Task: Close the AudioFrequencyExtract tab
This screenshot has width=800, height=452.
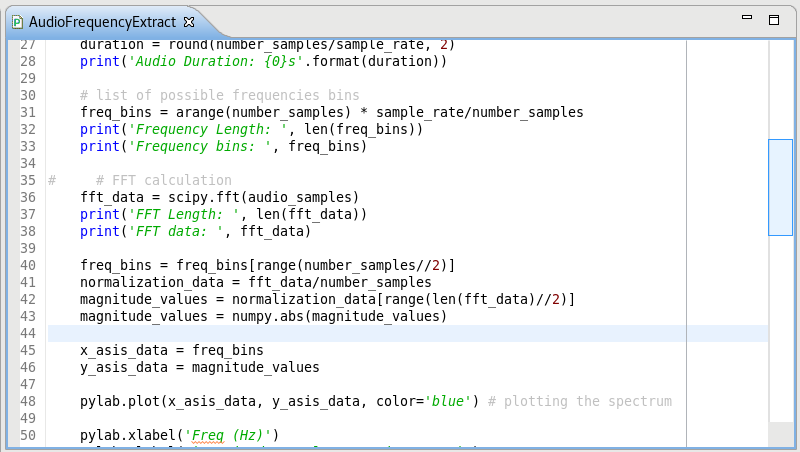Action: click(x=189, y=22)
